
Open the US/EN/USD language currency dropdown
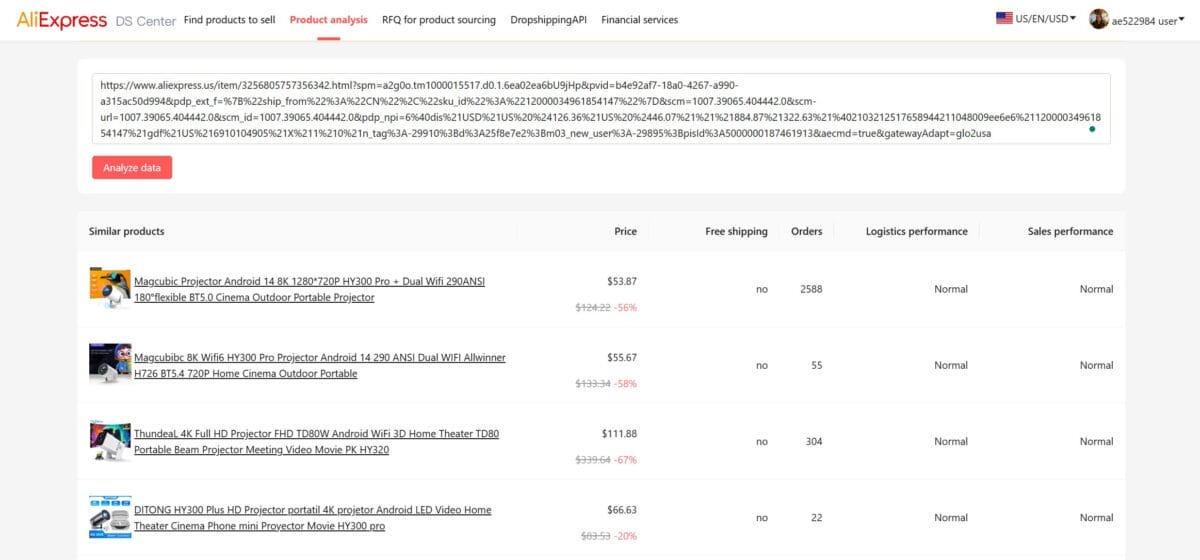click(1036, 19)
